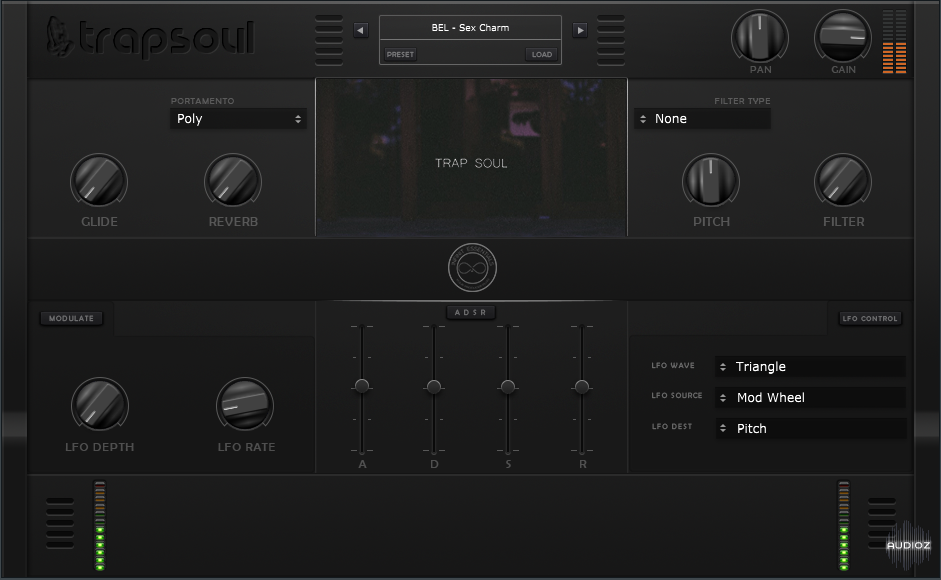
Task: Click the GLIDE knob
Action: point(99,181)
